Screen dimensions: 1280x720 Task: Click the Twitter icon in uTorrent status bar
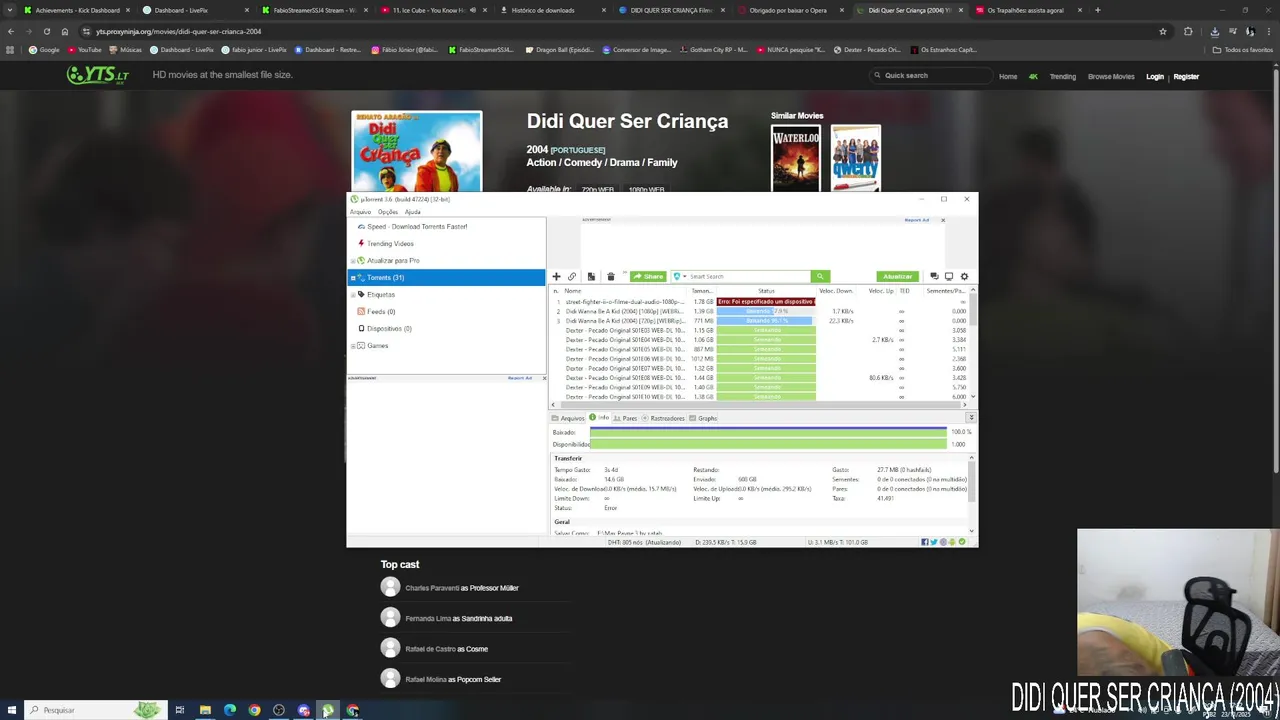point(934,542)
